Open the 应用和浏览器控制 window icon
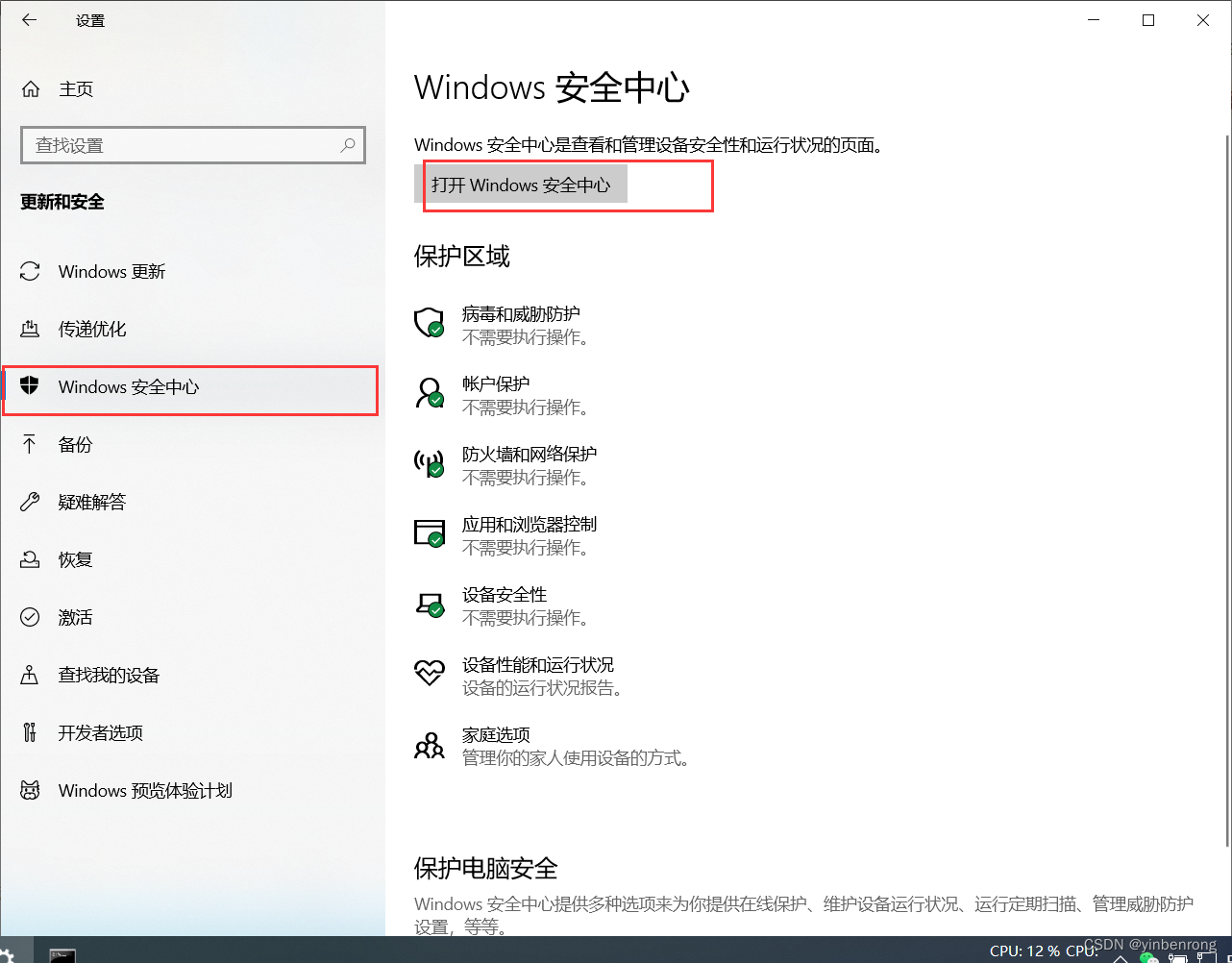The width and height of the screenshot is (1232, 963). pyautogui.click(x=429, y=532)
